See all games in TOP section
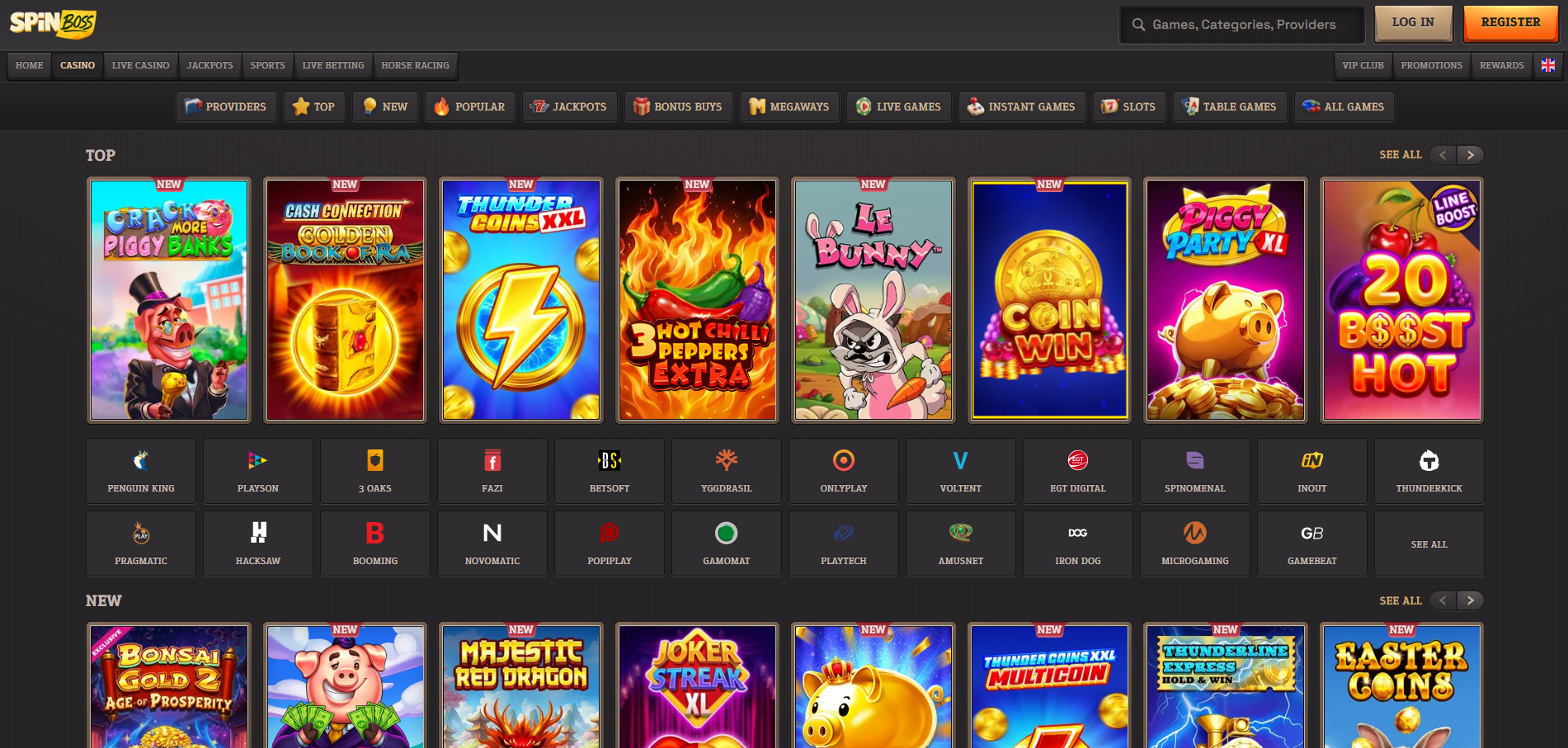1568x748 pixels. (x=1401, y=155)
